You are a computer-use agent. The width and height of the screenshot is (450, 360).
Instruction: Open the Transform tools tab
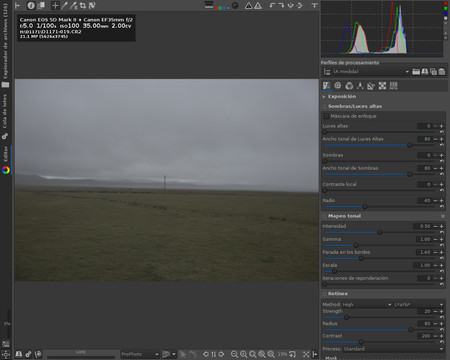coord(371,86)
